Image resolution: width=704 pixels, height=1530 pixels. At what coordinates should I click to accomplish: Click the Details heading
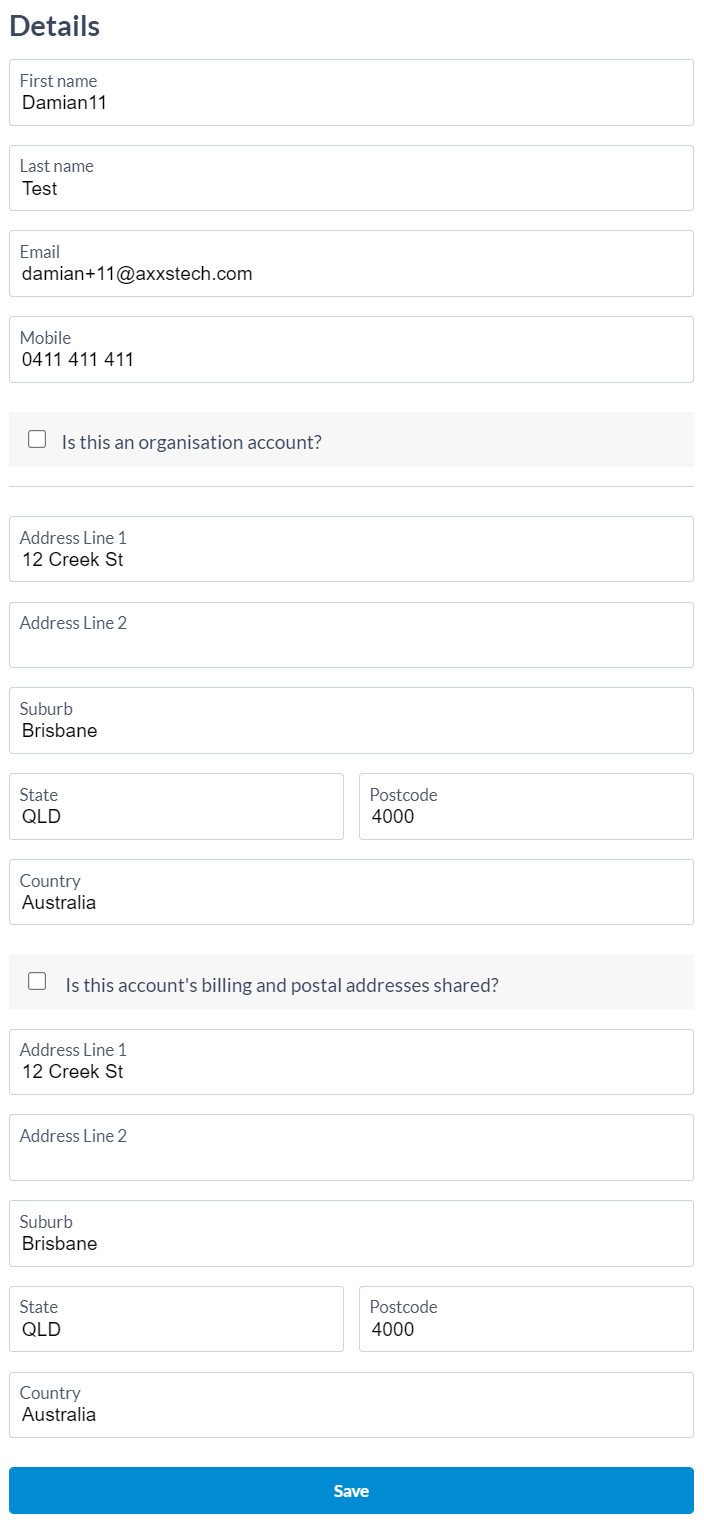click(x=55, y=26)
